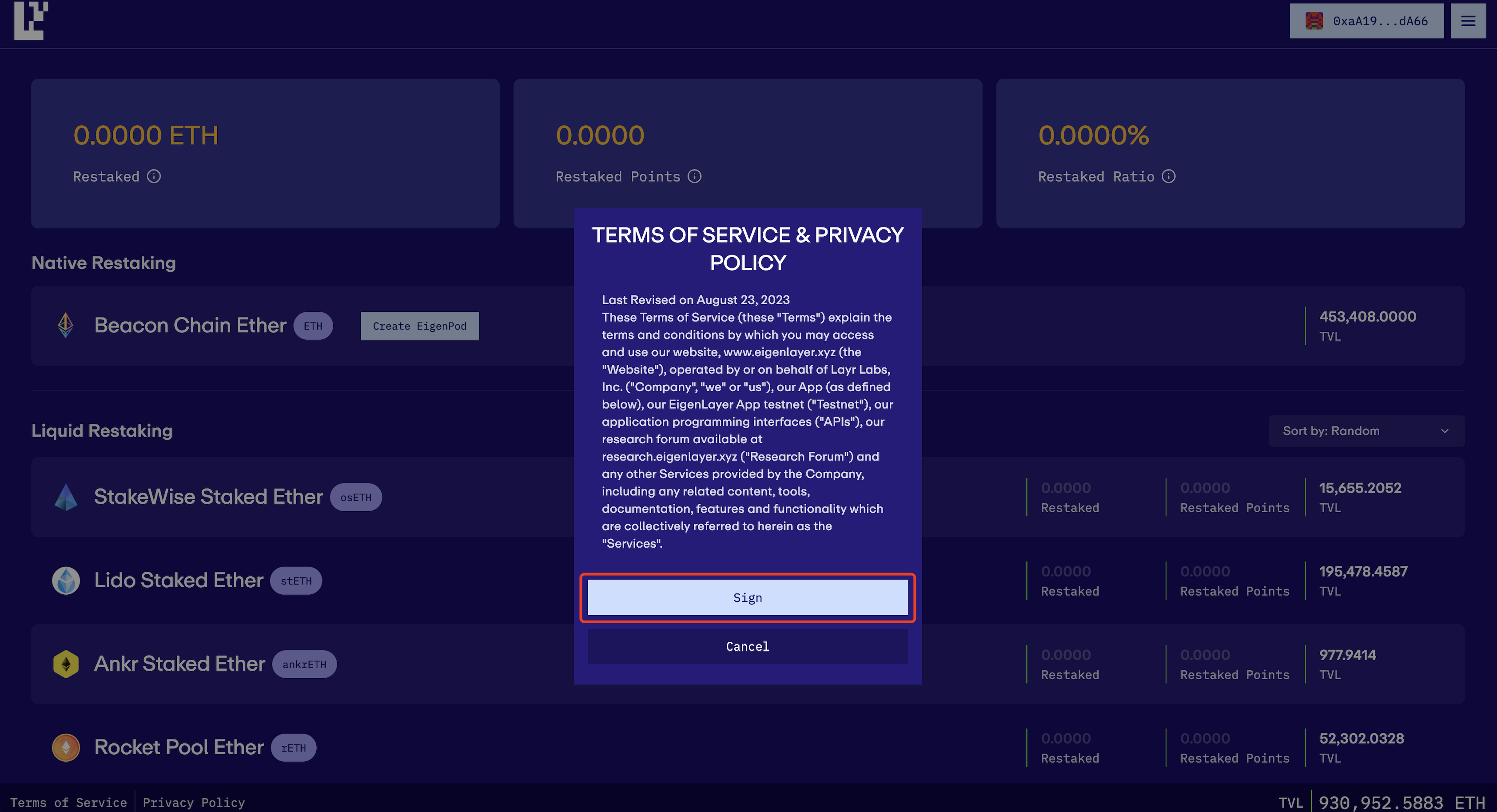
Task: Select the Beacon Chain Ether token icon
Action: pyautogui.click(x=65, y=326)
